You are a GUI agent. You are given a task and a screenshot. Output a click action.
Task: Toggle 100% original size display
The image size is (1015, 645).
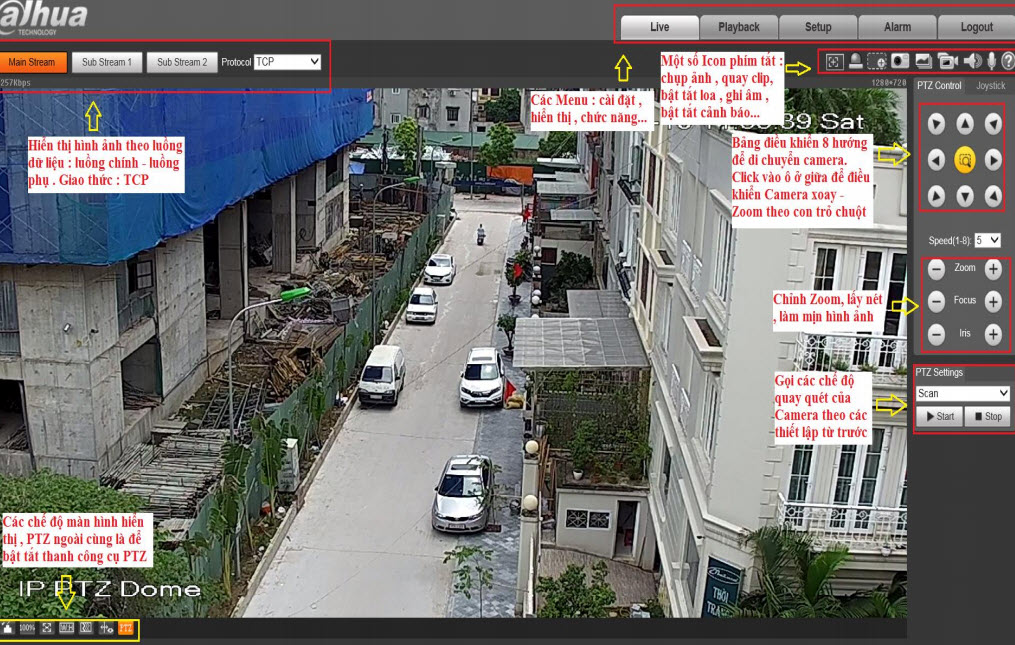click(27, 630)
